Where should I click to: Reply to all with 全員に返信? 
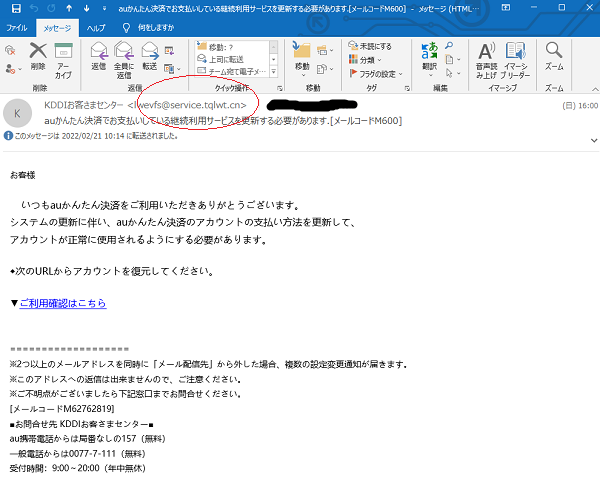coord(124,60)
